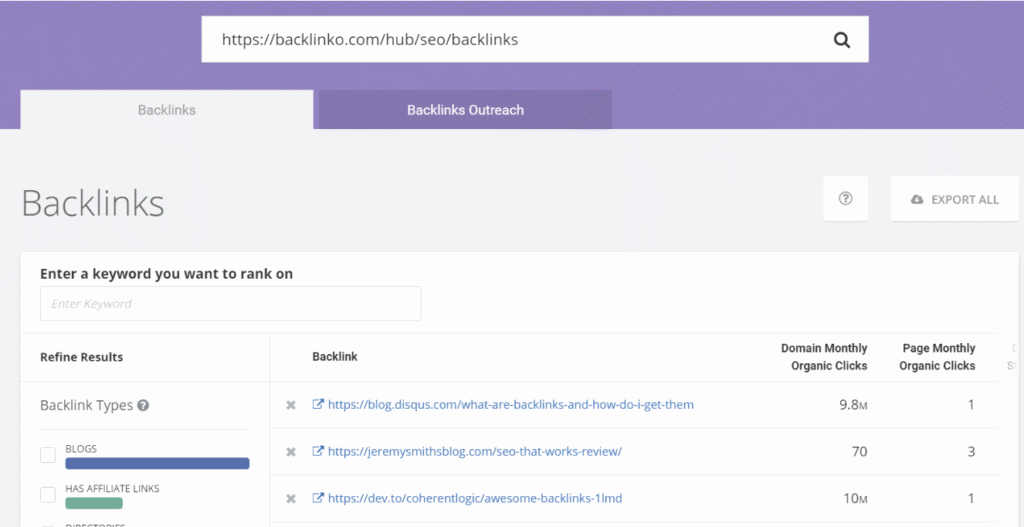Click external link icon for blog.disqus.com
1024x527 pixels.
point(318,404)
